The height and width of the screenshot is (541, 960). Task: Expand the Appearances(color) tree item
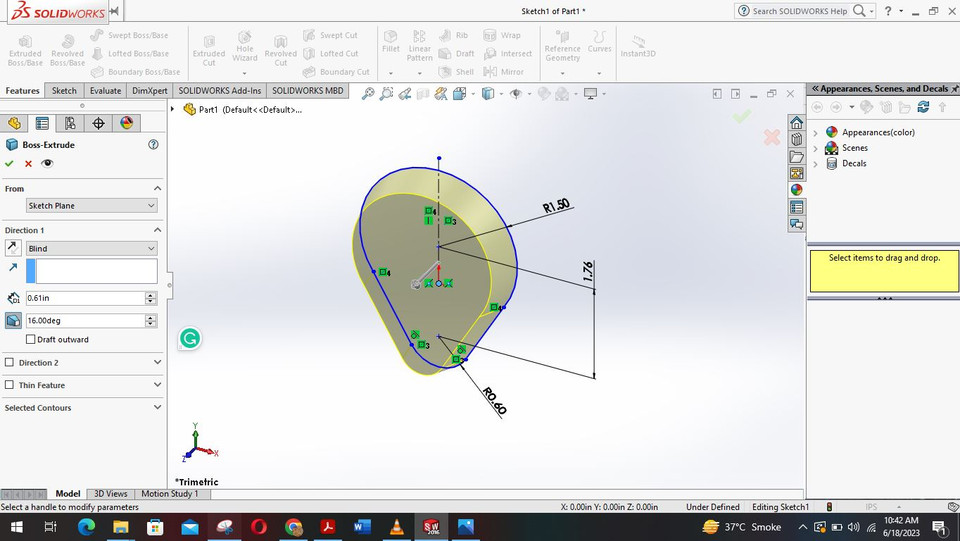click(815, 132)
